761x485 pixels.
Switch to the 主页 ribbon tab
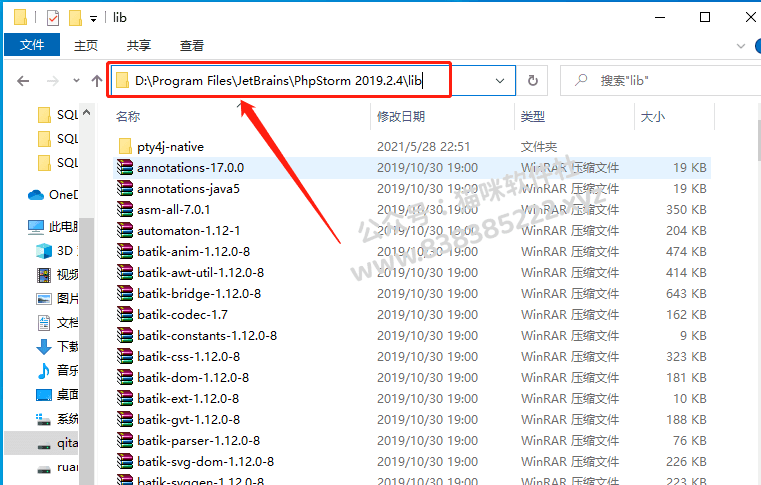point(86,46)
